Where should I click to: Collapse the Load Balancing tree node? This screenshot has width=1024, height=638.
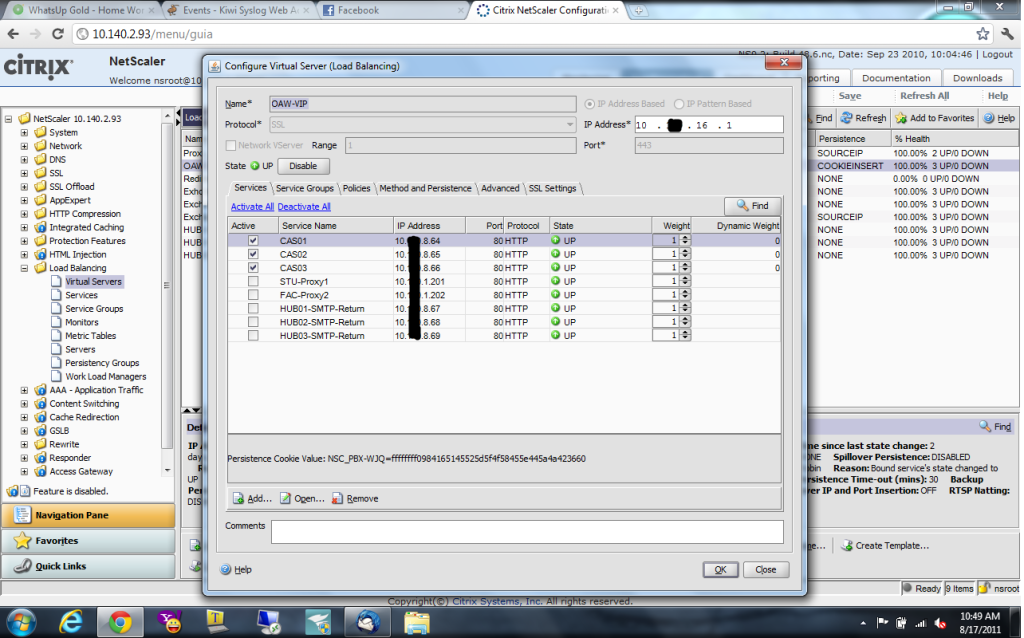[24, 268]
